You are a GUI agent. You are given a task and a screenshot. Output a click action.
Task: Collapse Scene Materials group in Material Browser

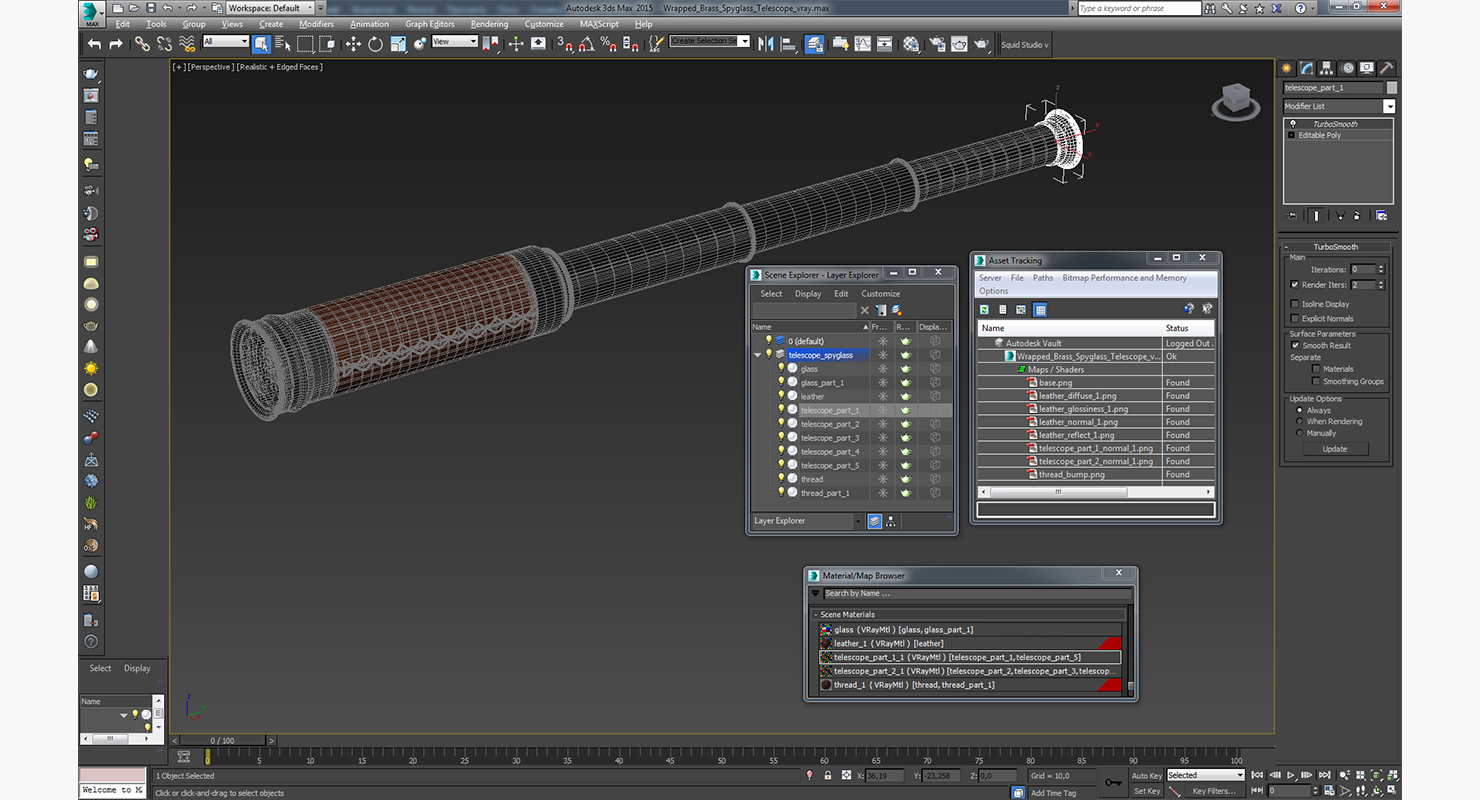(816, 615)
